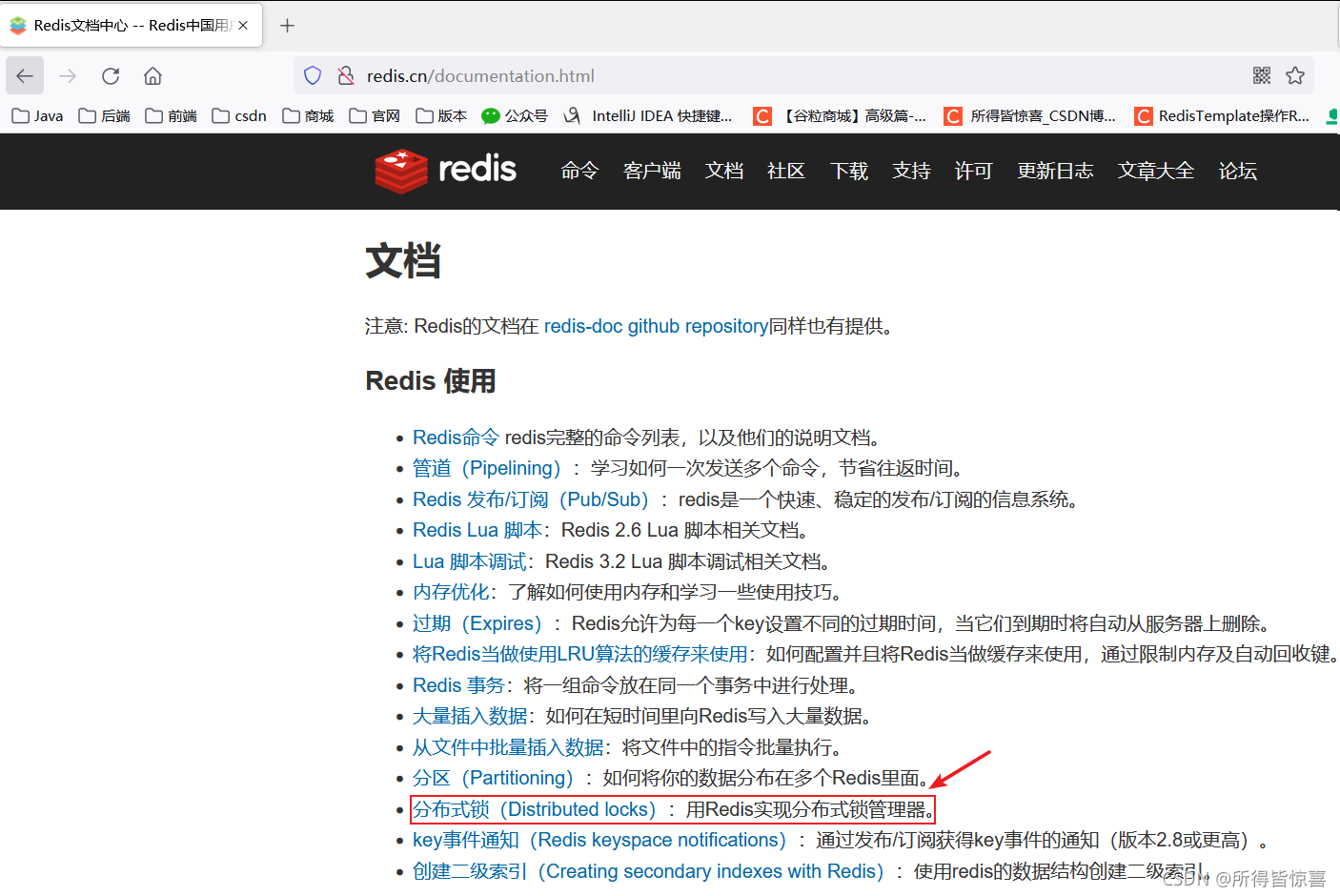
Task: Click the Redis logo in the header
Action: coord(445,171)
